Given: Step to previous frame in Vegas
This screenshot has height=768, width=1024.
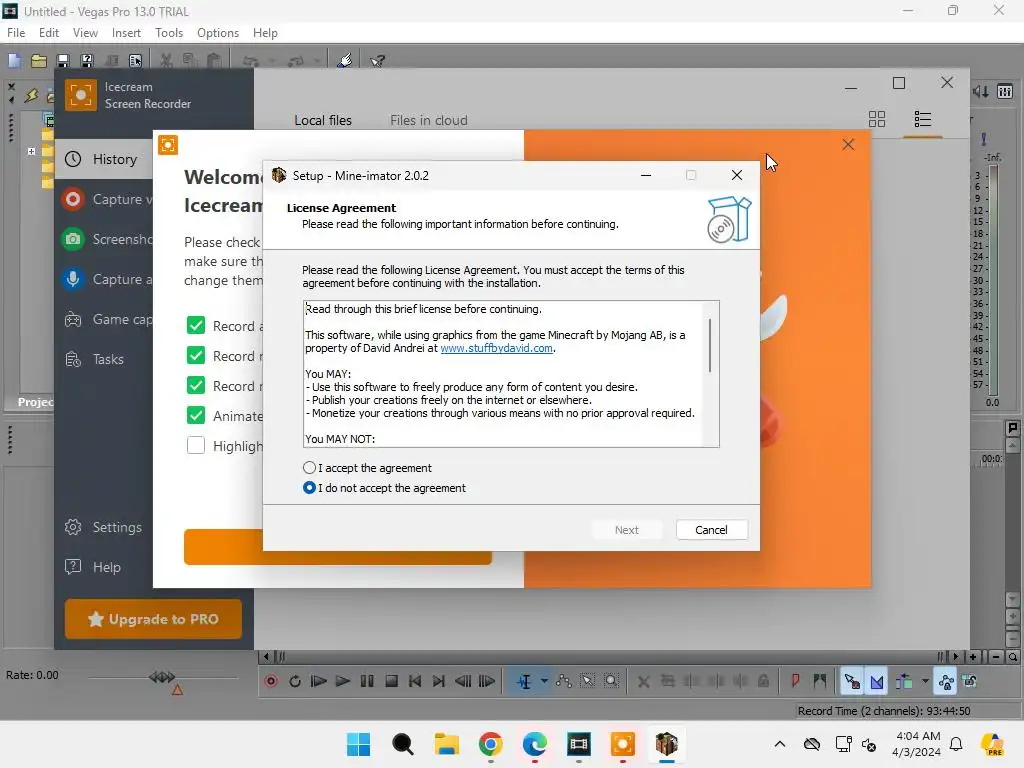Looking at the screenshot, I should click(x=463, y=681).
